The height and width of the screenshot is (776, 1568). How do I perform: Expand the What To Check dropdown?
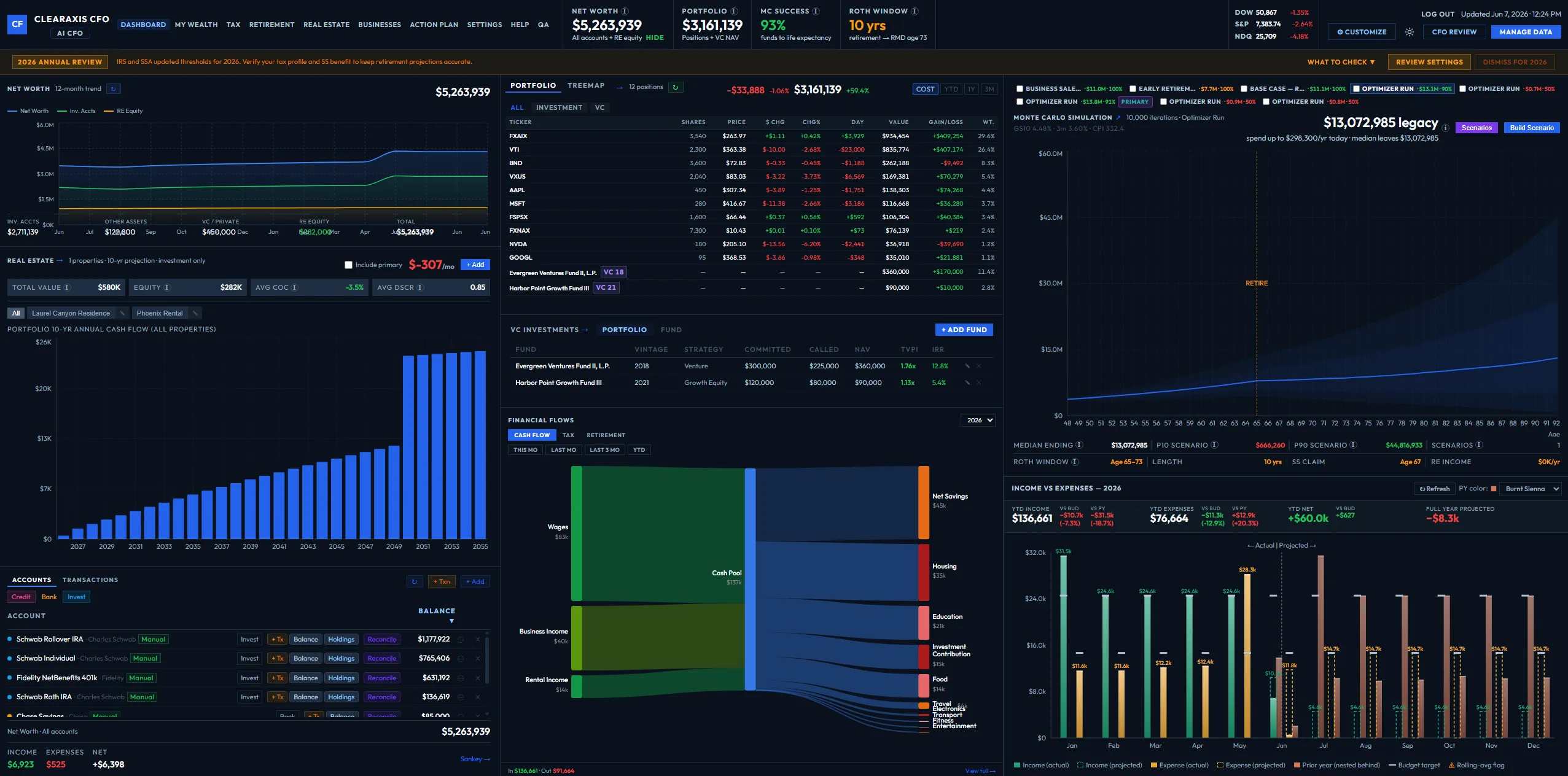click(x=1341, y=62)
